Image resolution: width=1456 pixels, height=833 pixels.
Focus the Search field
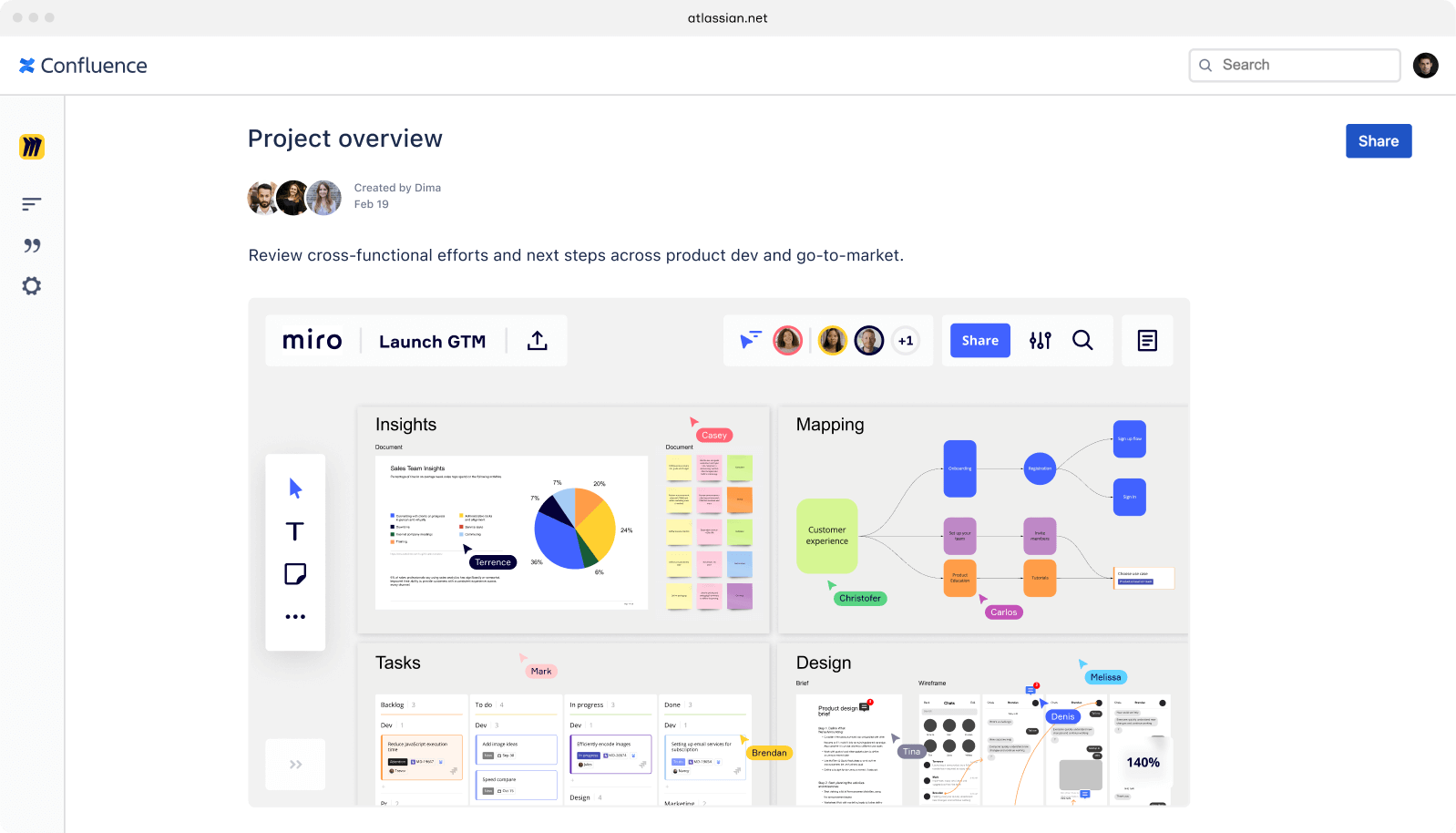tap(1294, 66)
